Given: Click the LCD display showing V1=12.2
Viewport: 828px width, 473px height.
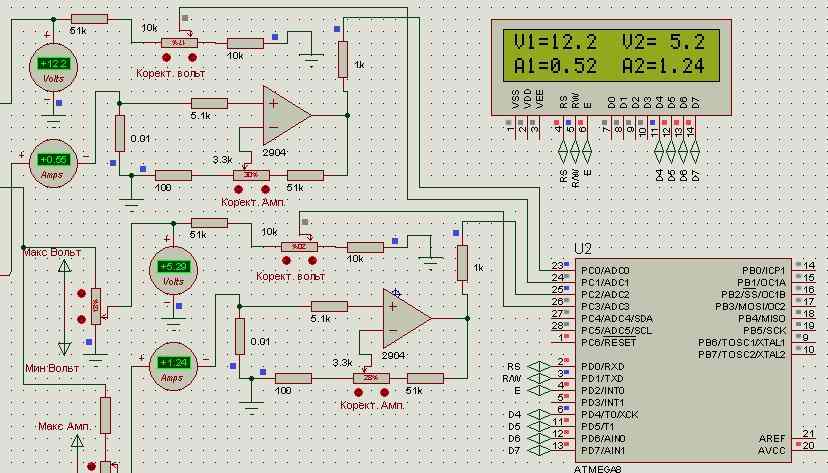Looking at the screenshot, I should 609,54.
